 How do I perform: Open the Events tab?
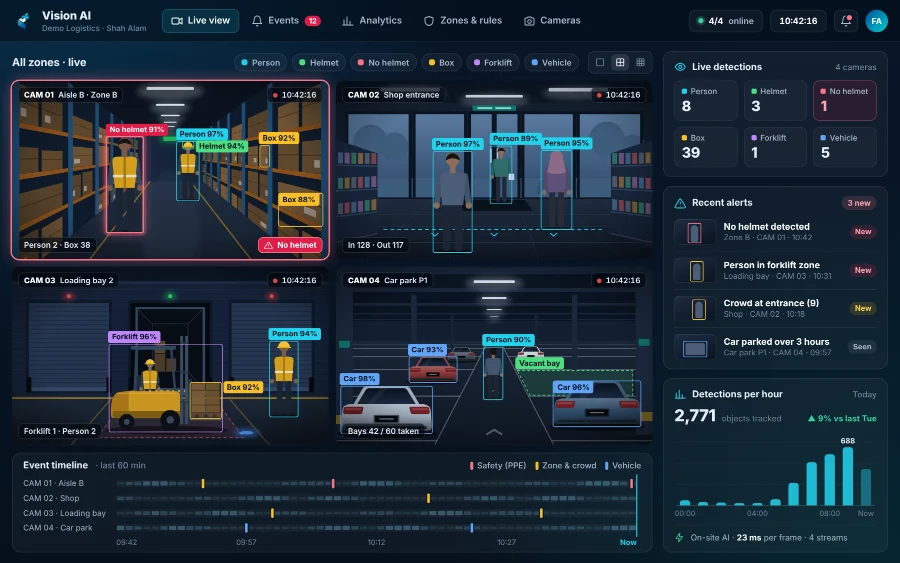click(x=286, y=21)
